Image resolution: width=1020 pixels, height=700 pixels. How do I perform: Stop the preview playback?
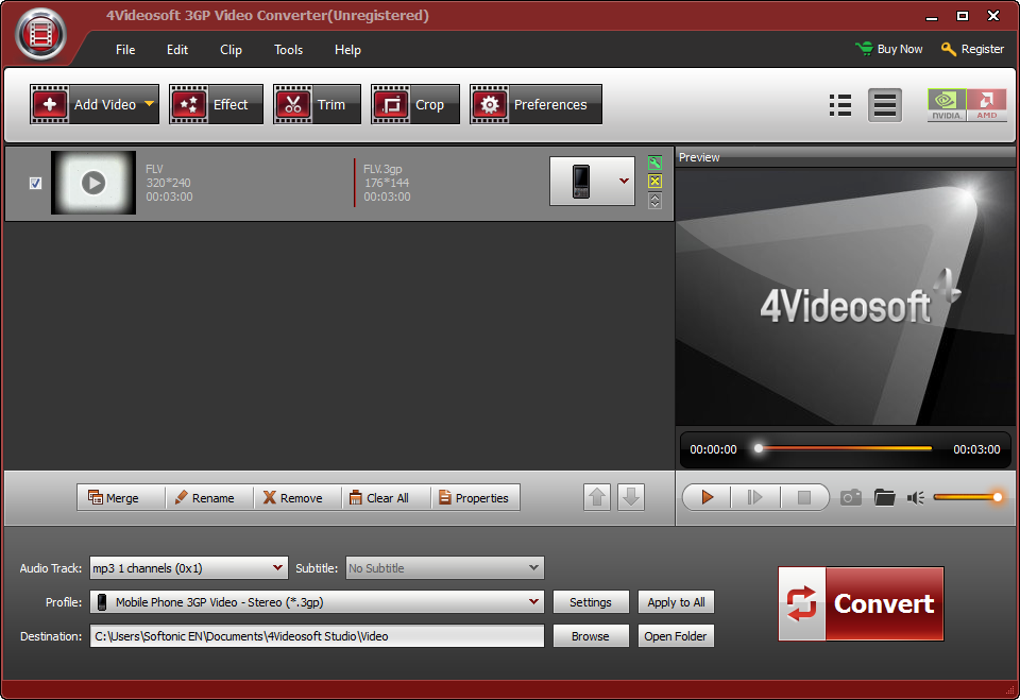coord(804,498)
